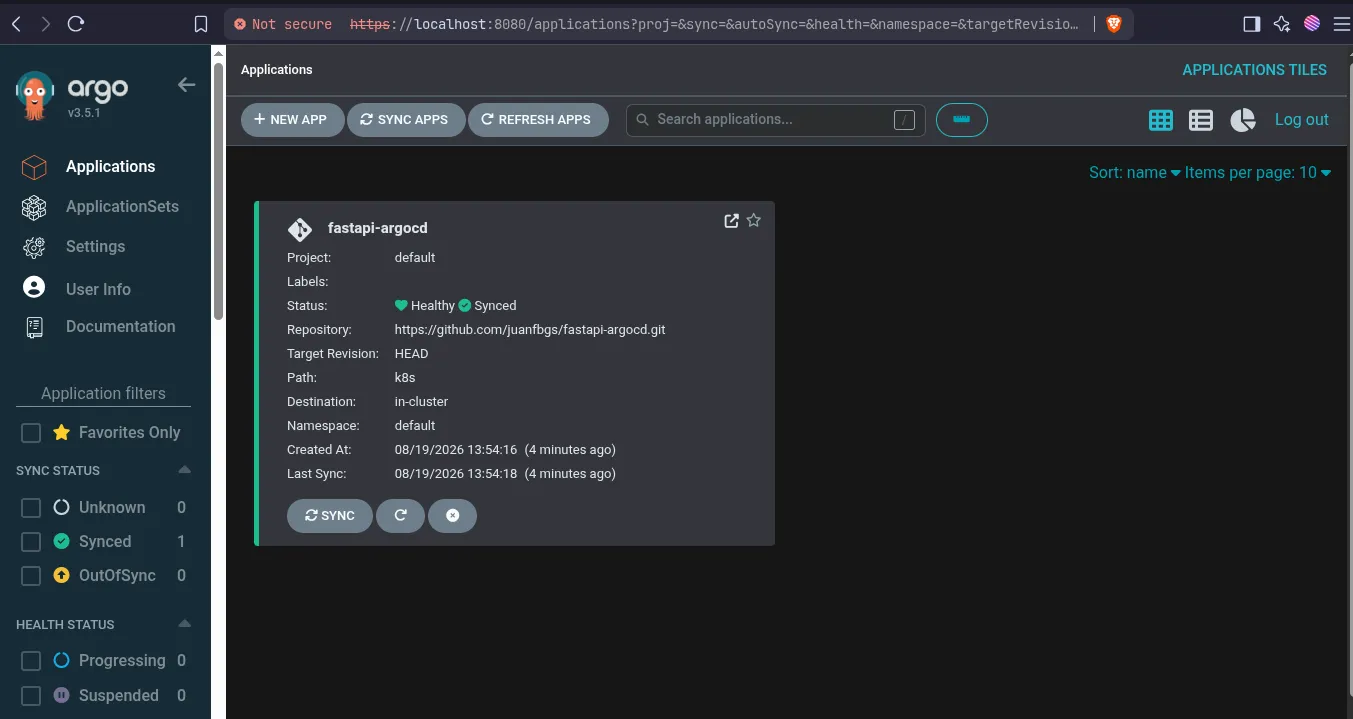Click the REFRESH APPS button
The height and width of the screenshot is (719, 1353).
537,120
